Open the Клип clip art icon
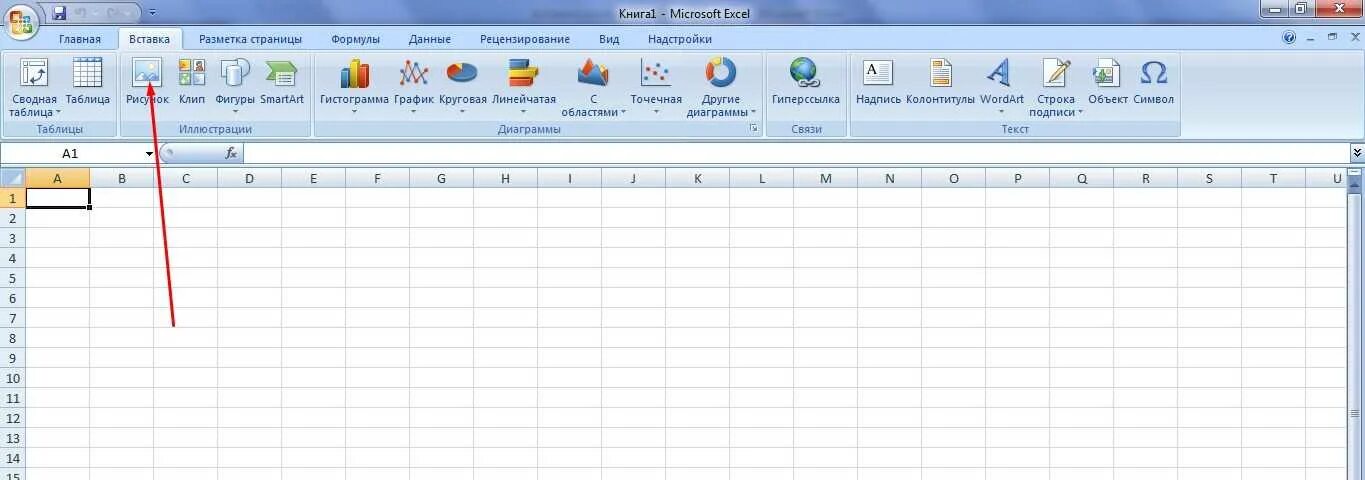Image resolution: width=1365 pixels, height=480 pixels. click(x=192, y=74)
